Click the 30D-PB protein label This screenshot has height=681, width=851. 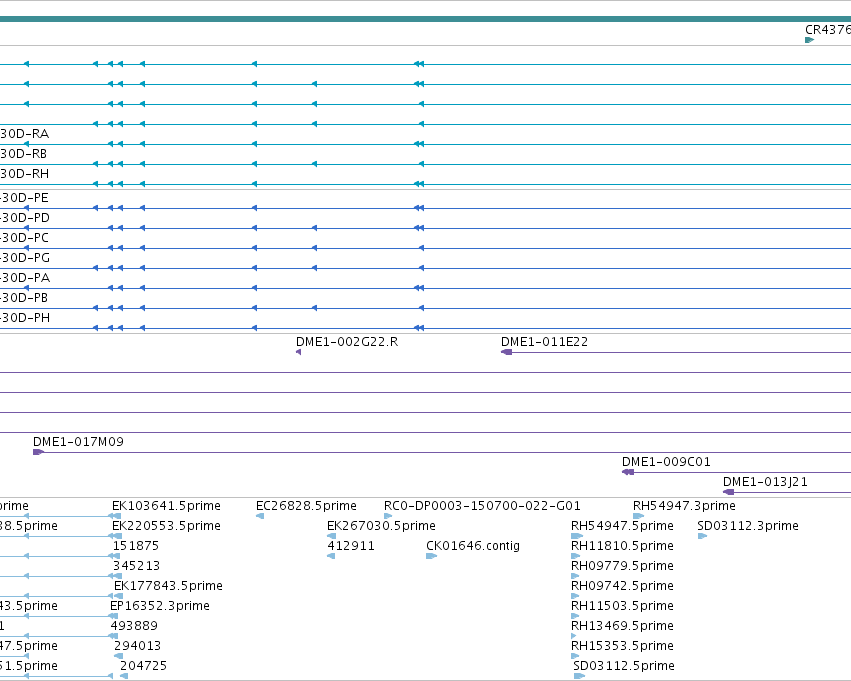click(24, 298)
